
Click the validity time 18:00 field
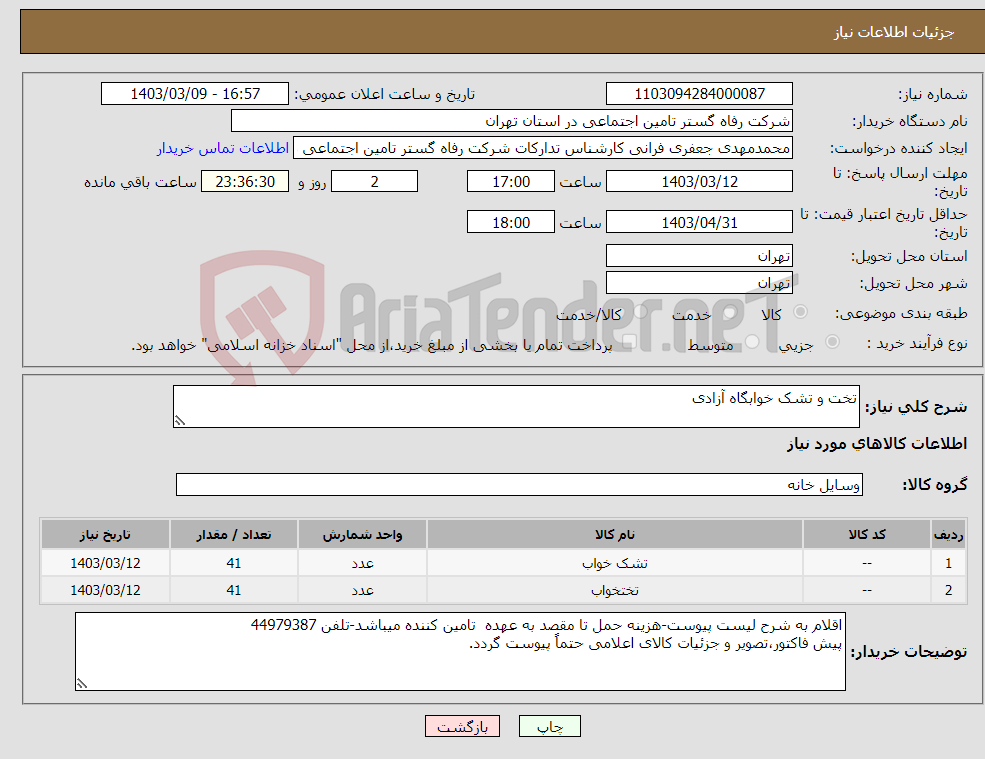(x=511, y=222)
